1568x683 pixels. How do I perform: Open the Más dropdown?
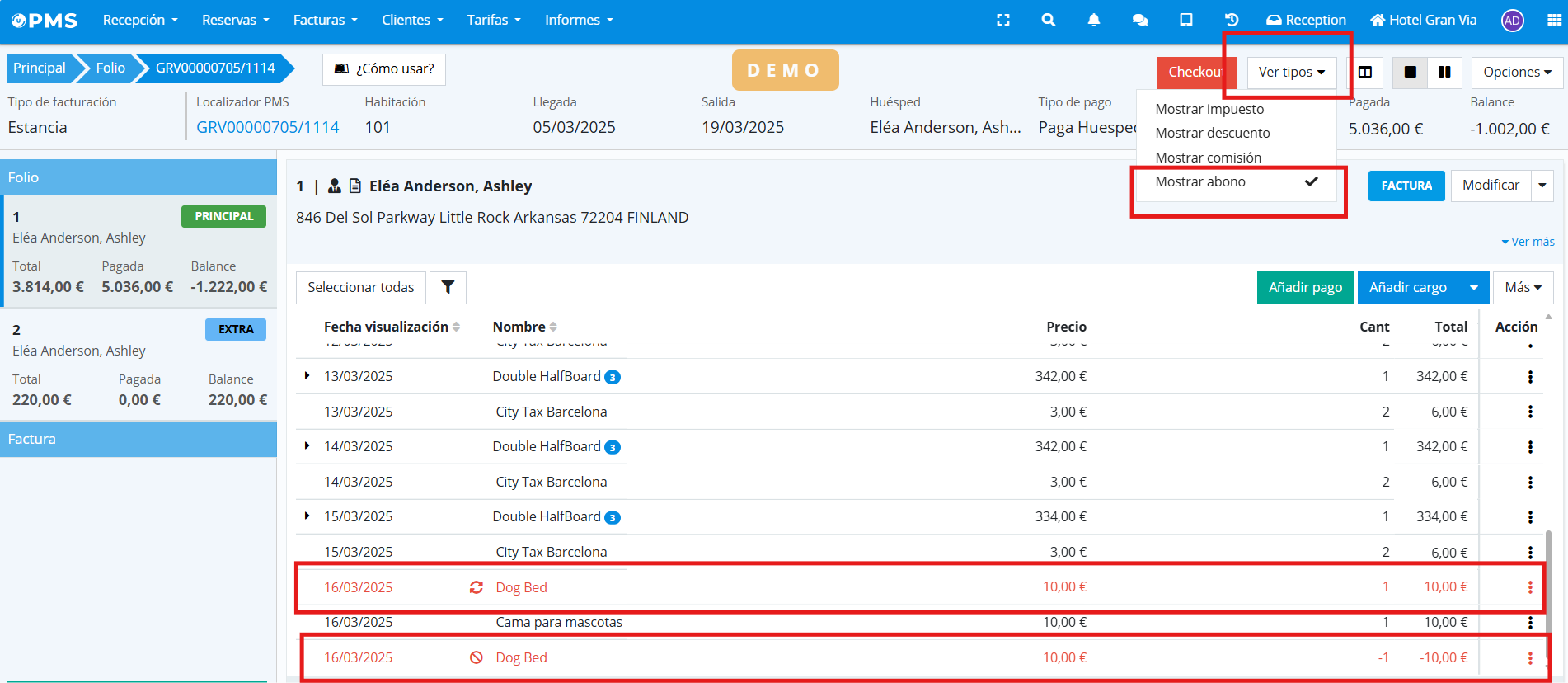click(1523, 287)
